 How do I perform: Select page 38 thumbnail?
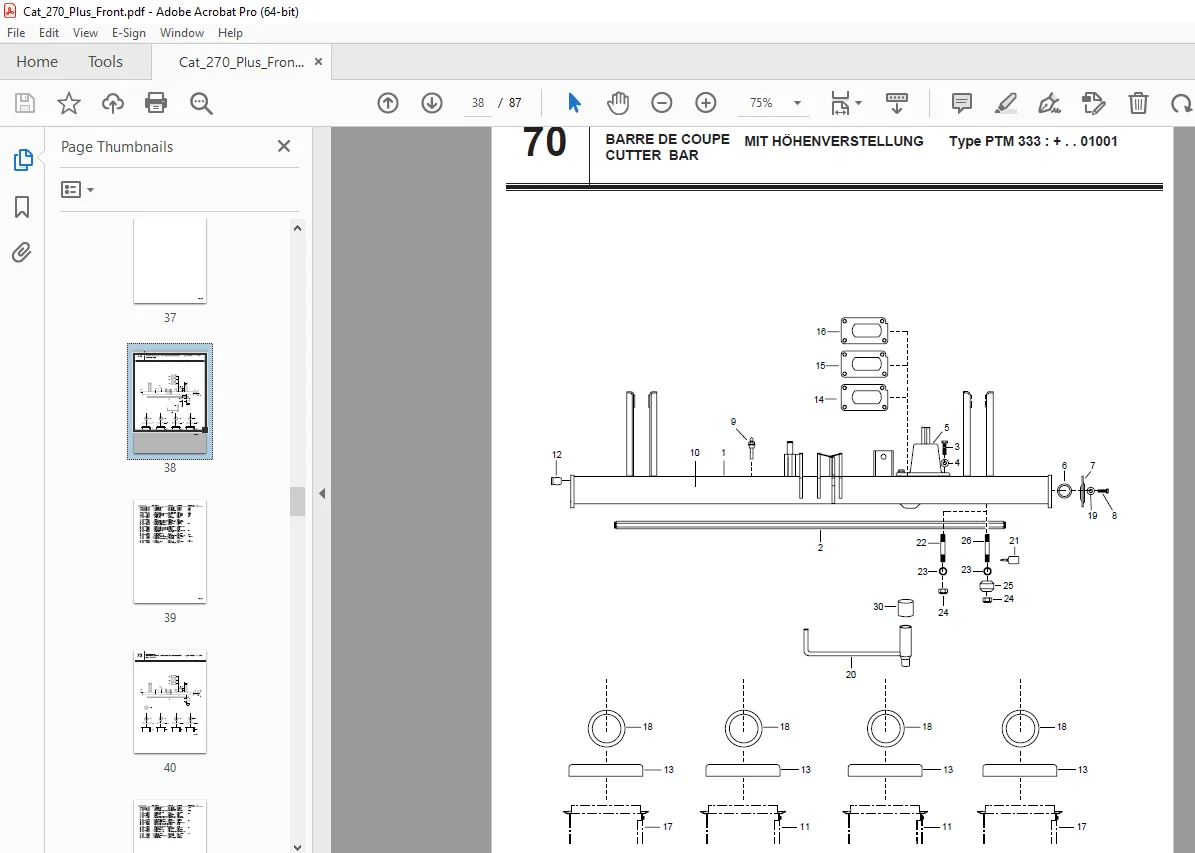(170, 402)
